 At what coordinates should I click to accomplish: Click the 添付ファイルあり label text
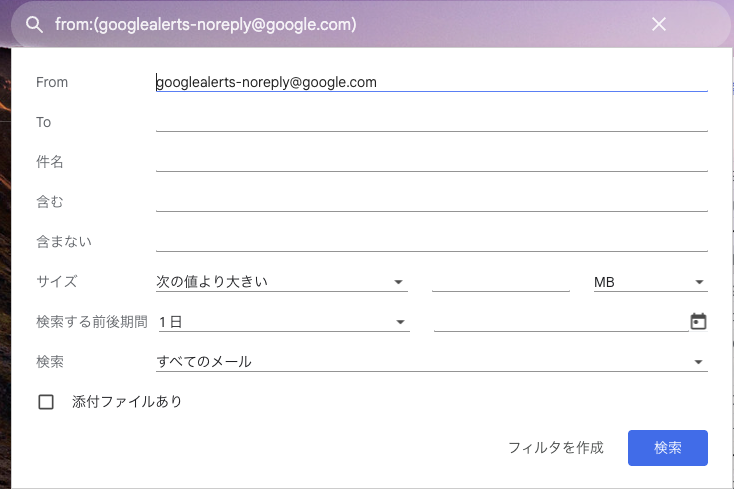(127, 402)
